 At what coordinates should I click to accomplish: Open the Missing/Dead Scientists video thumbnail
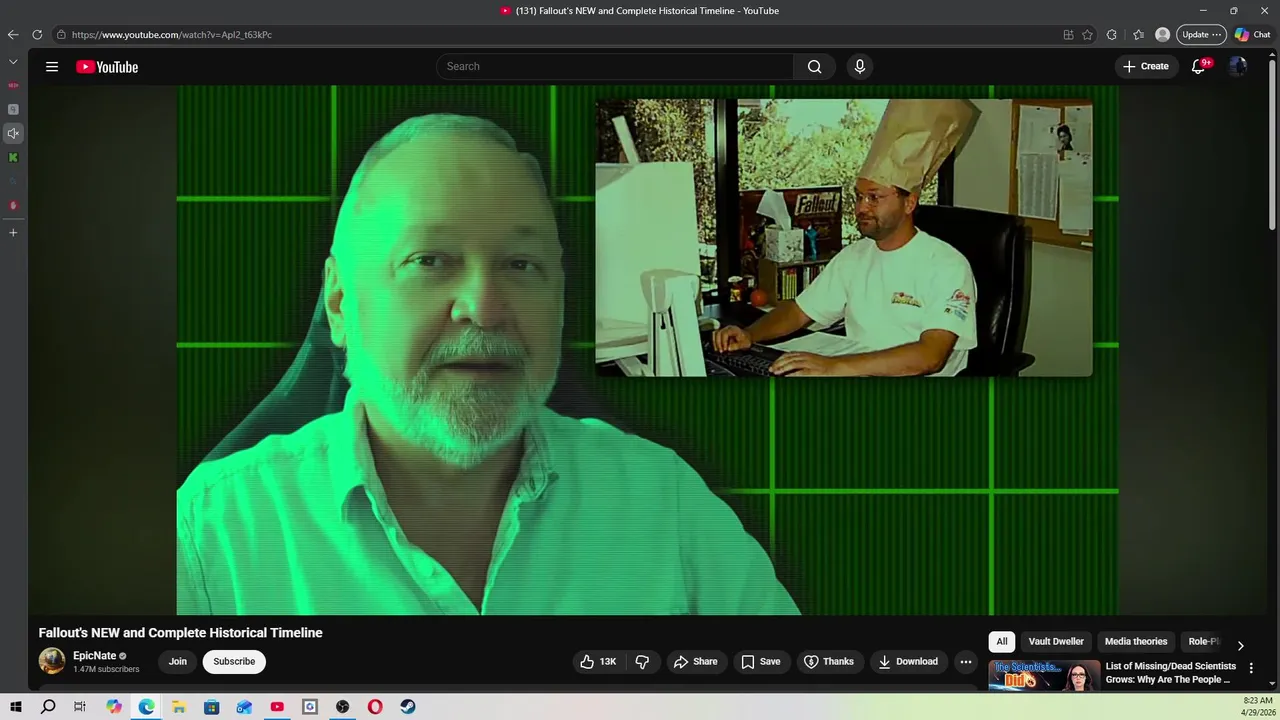1043,675
